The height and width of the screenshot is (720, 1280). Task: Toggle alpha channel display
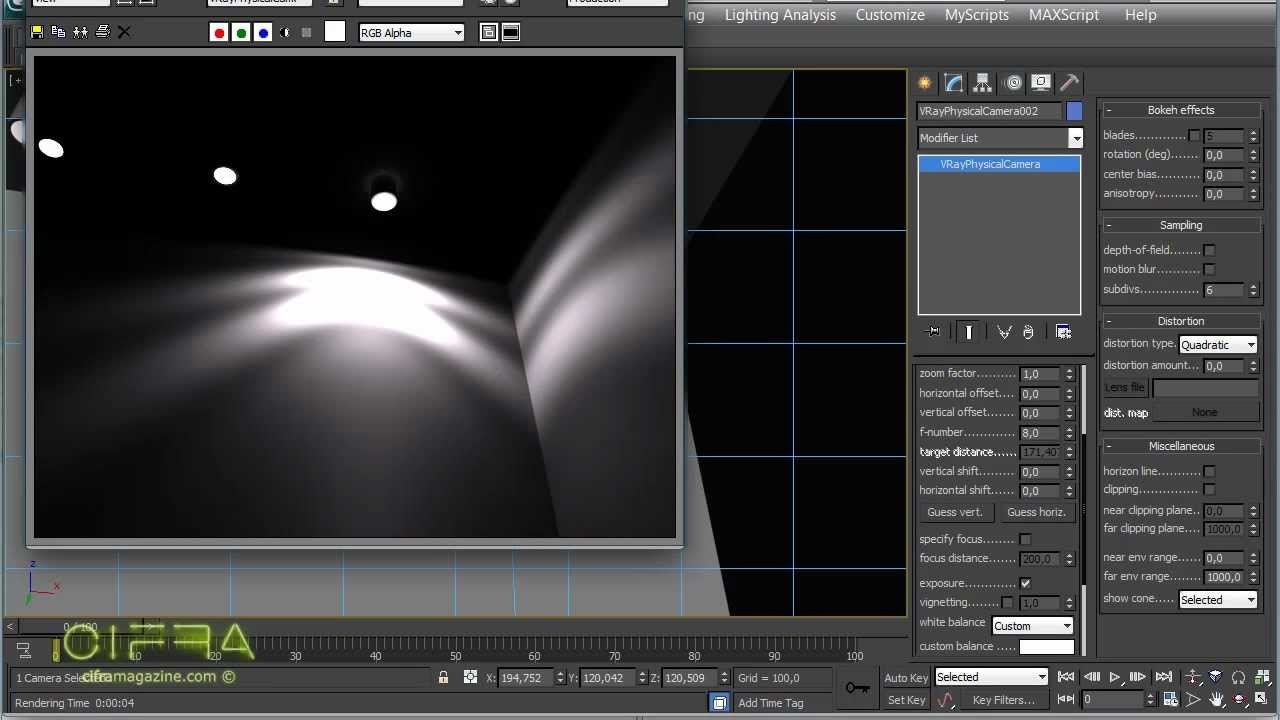[285, 33]
